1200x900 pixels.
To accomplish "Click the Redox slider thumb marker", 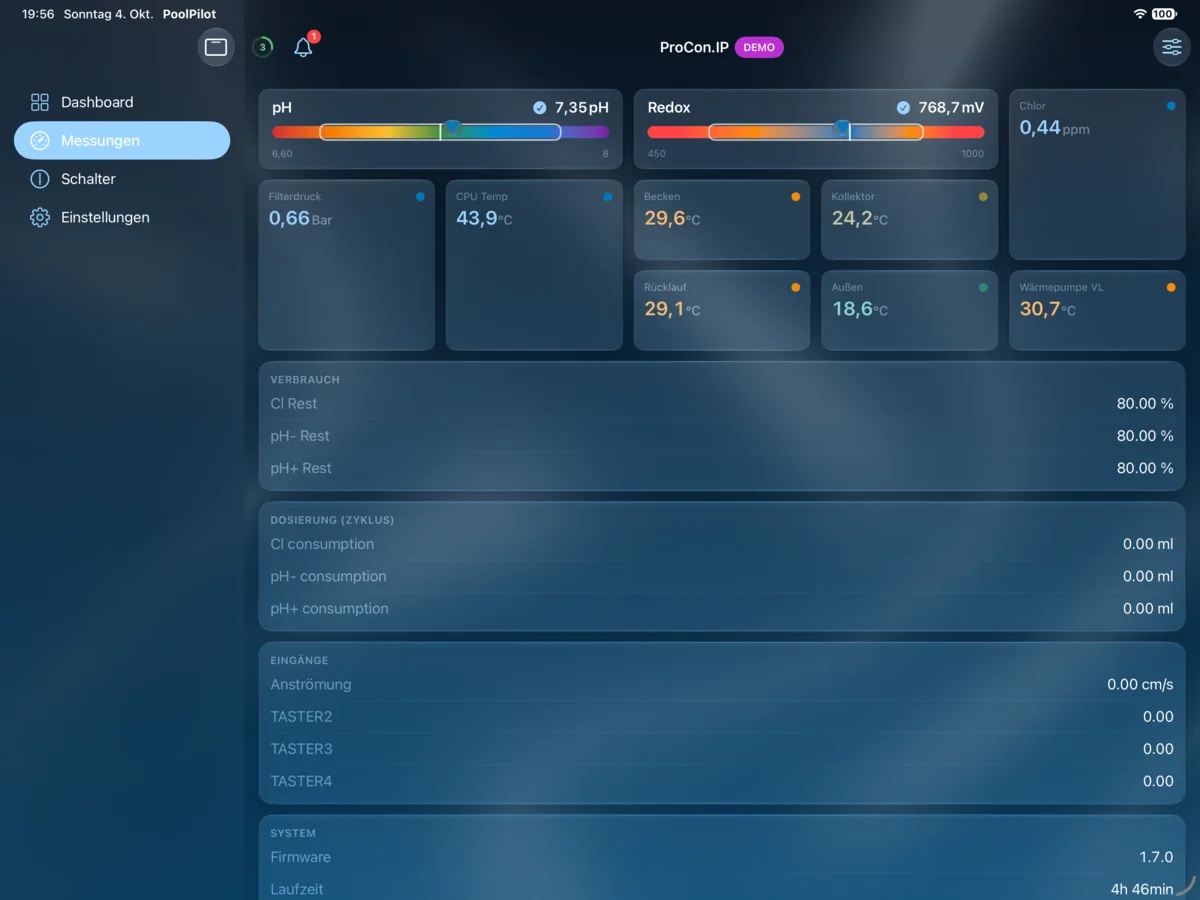I will tap(842, 126).
